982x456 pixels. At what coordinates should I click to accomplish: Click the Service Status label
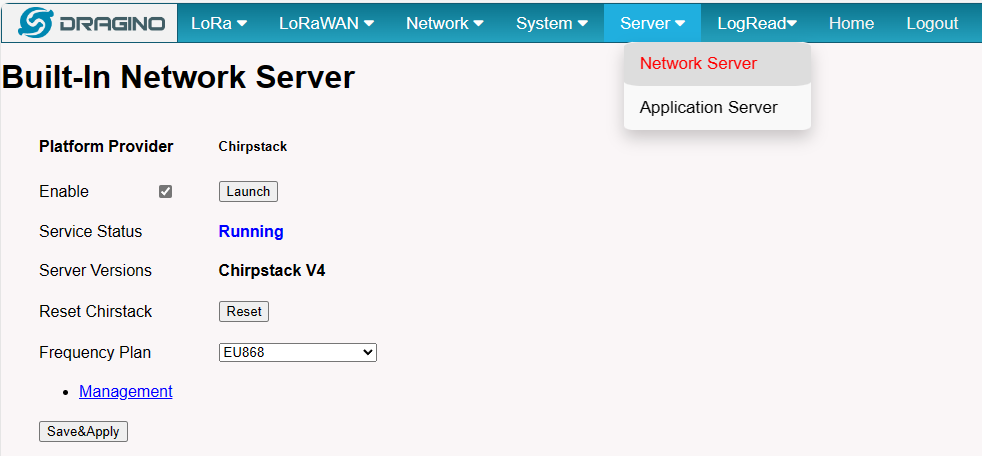pyautogui.click(x=90, y=232)
